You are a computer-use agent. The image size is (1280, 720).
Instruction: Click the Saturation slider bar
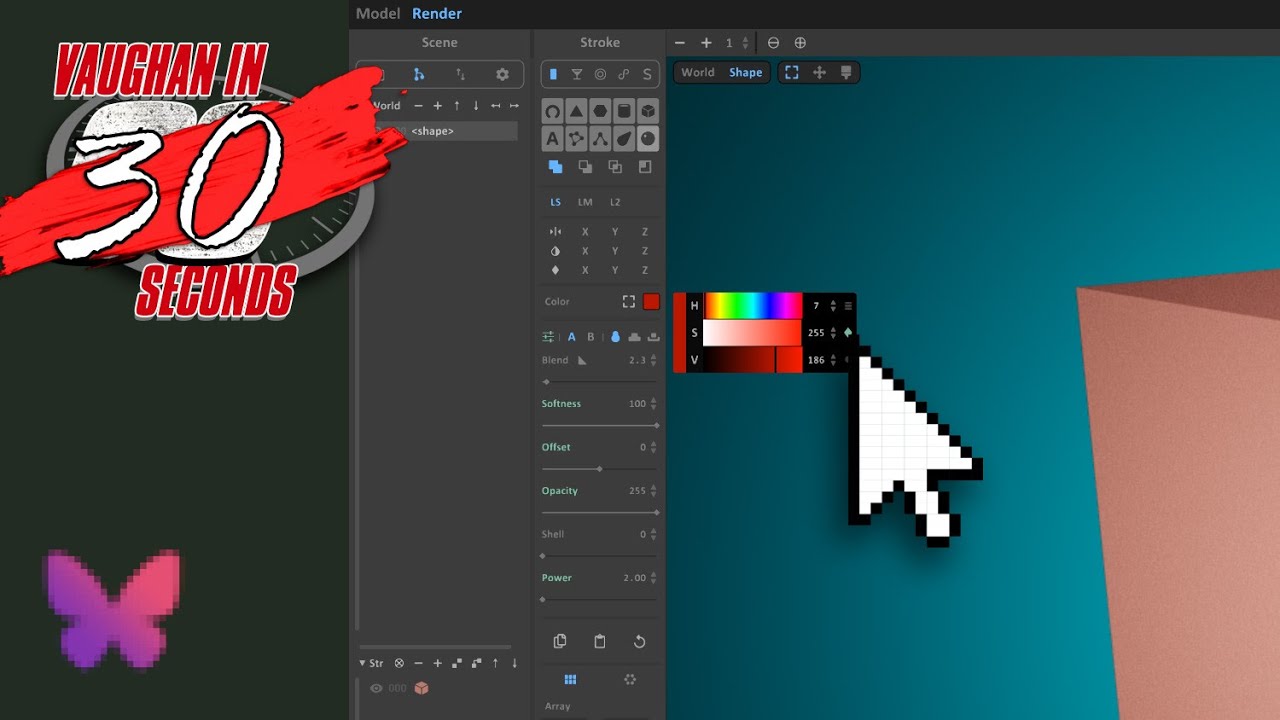(753, 333)
